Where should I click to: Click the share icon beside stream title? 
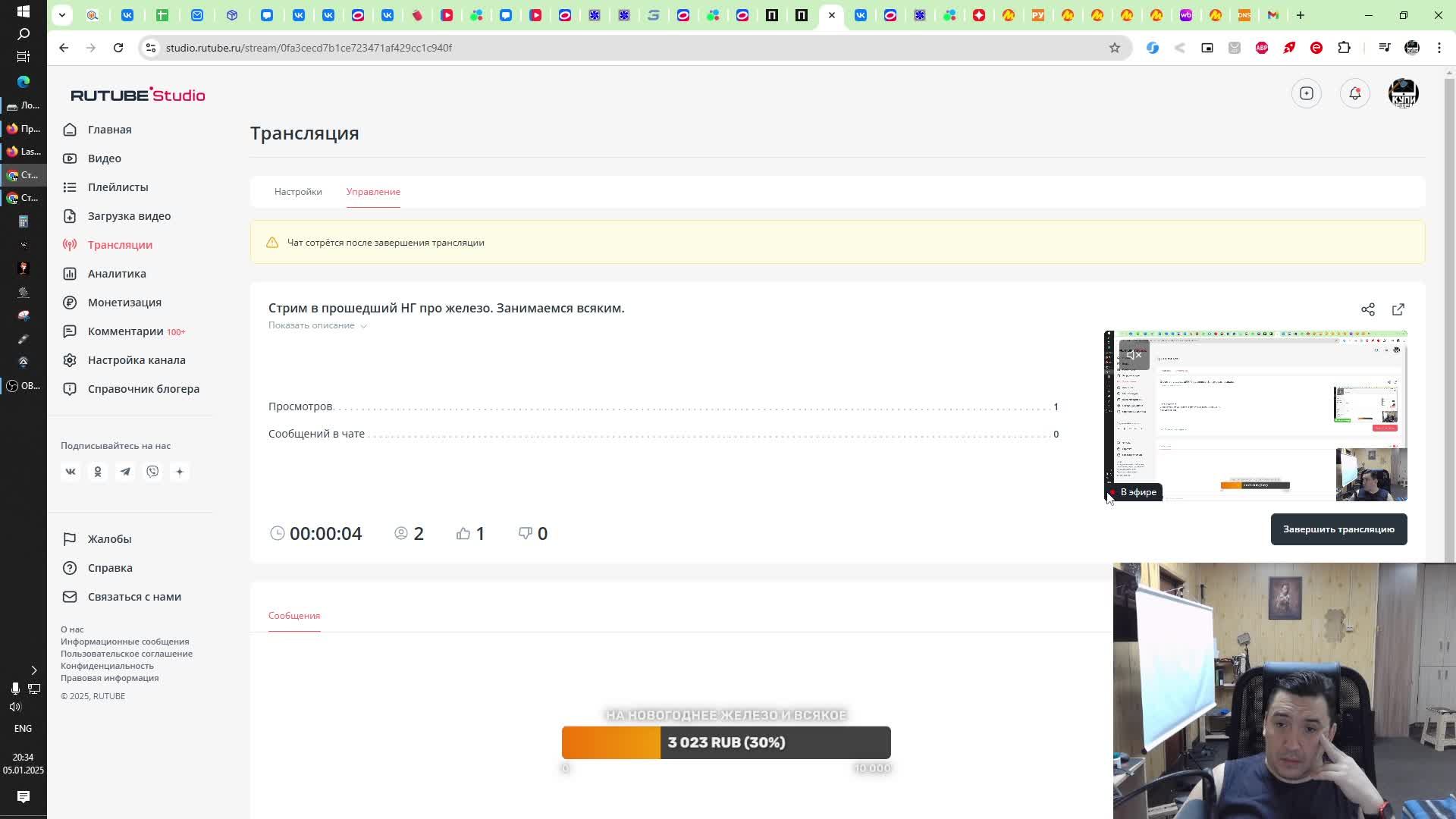pyautogui.click(x=1367, y=309)
